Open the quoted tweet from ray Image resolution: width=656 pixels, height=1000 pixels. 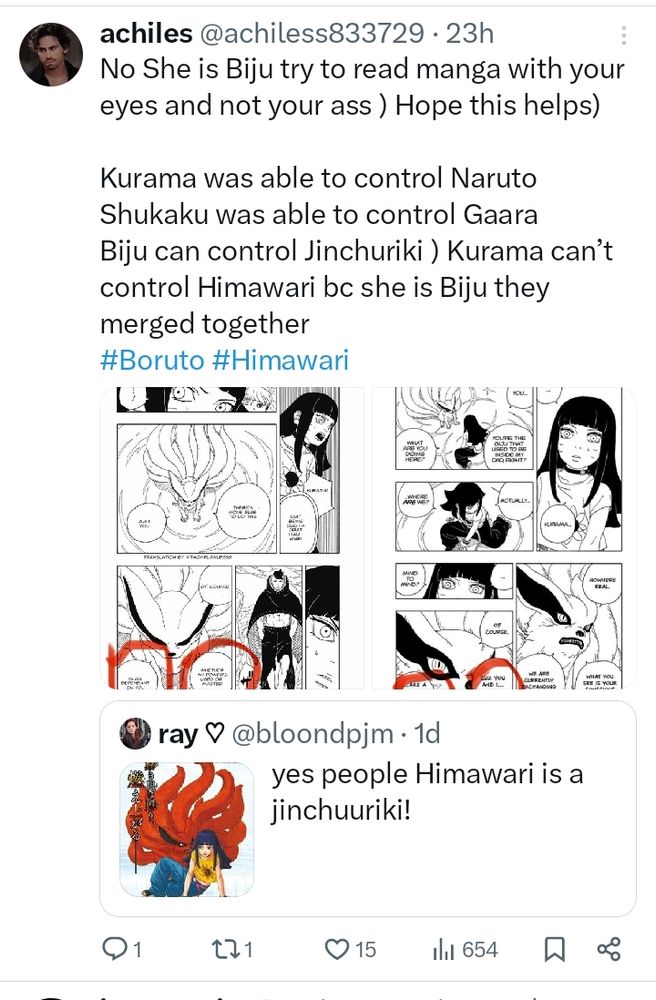coord(368,809)
